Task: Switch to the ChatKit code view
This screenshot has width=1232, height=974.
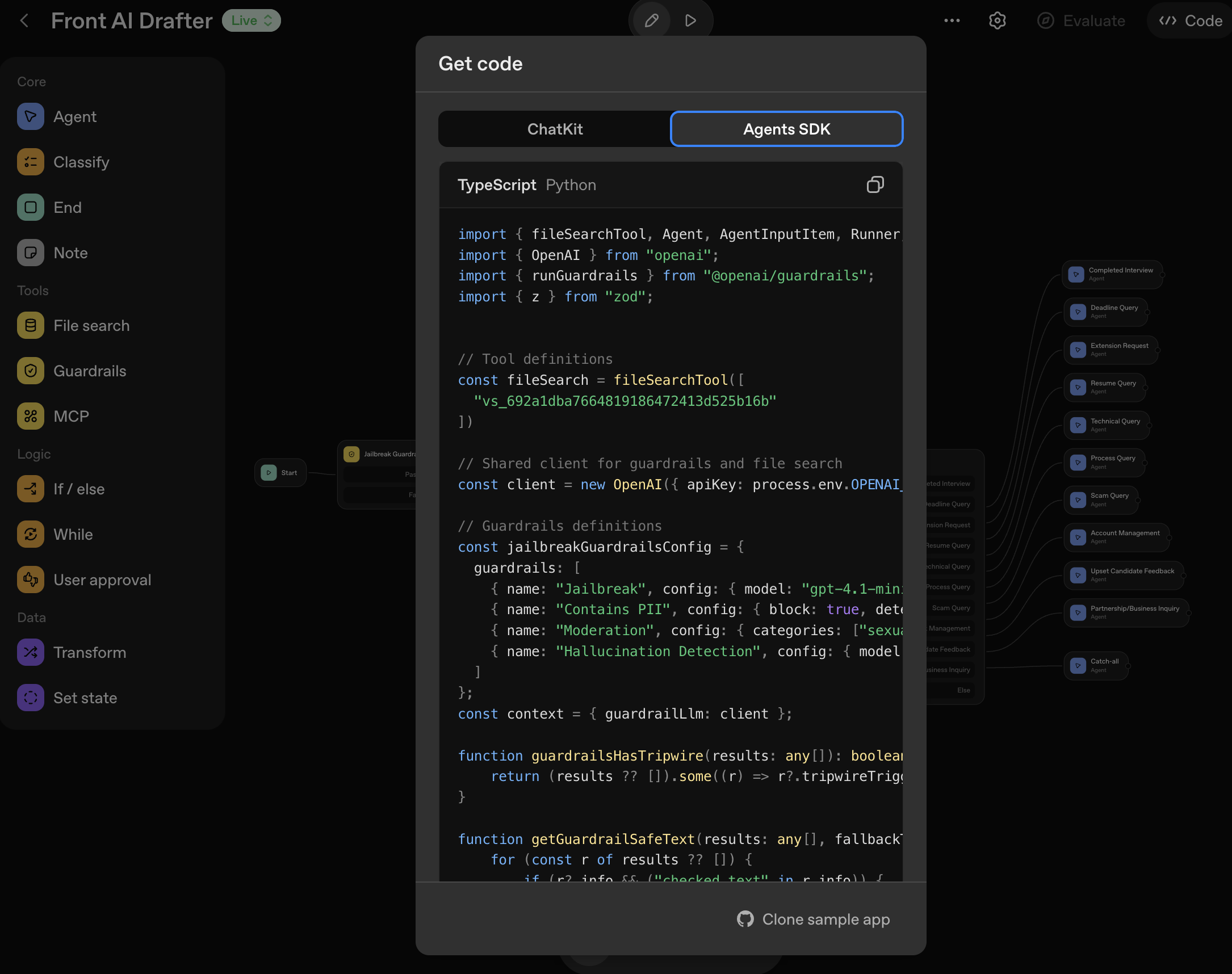Action: click(554, 129)
